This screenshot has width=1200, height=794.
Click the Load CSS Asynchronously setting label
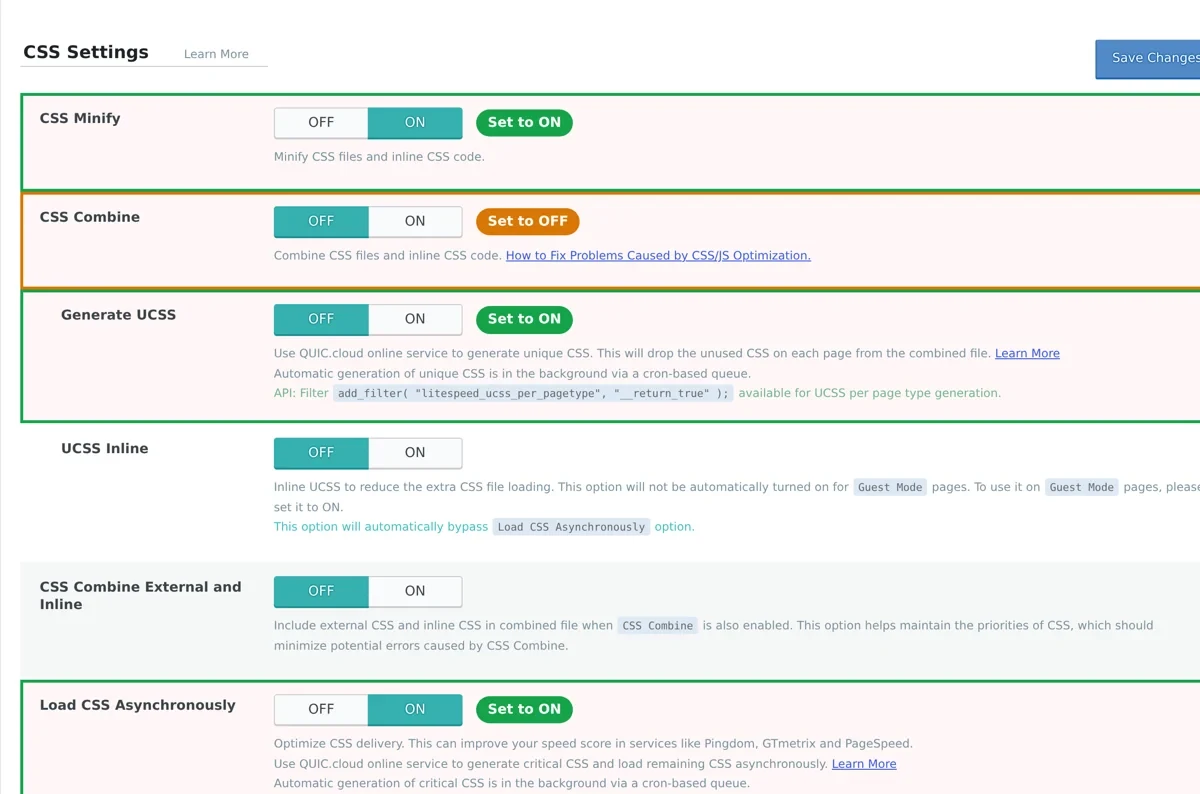[x=138, y=705]
